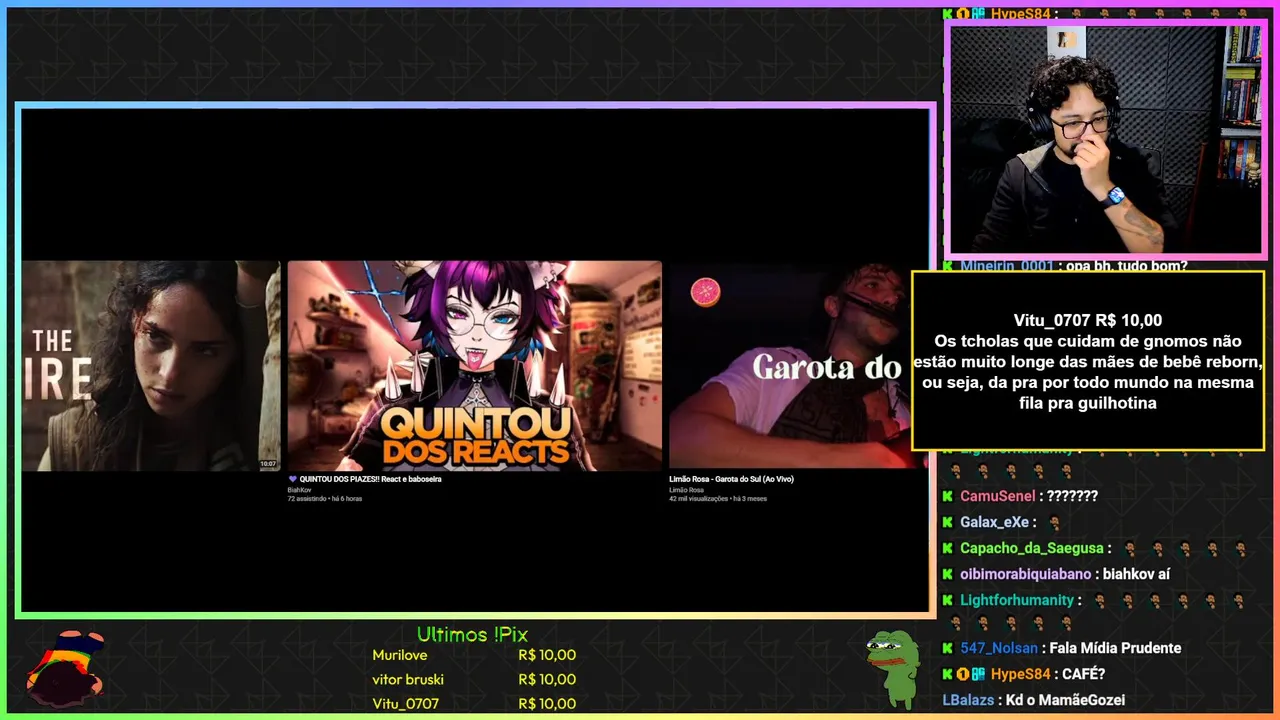Click the Kick badge beside Capacho_da_Saegusa
This screenshot has height=720, width=1280.
pos(948,548)
